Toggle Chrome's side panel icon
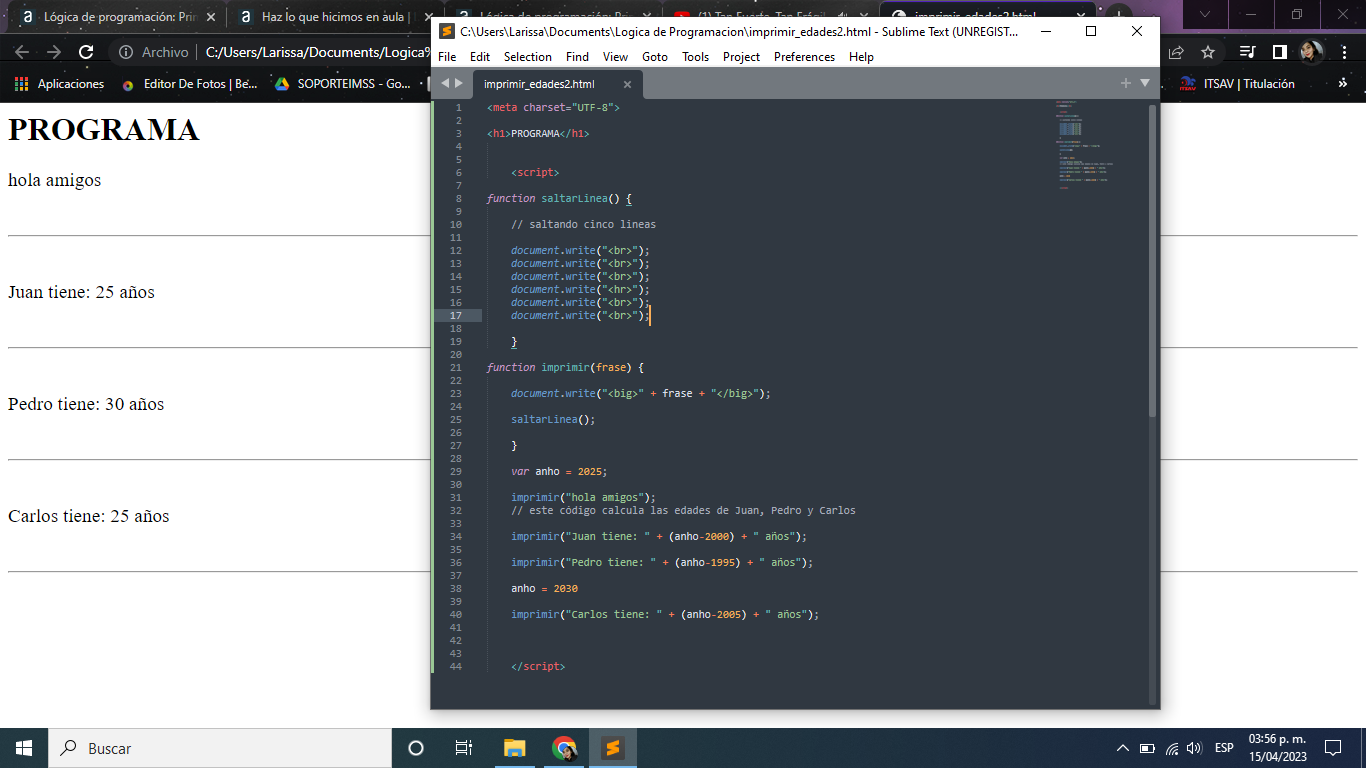Viewport: 1366px width, 768px height. tap(1279, 52)
